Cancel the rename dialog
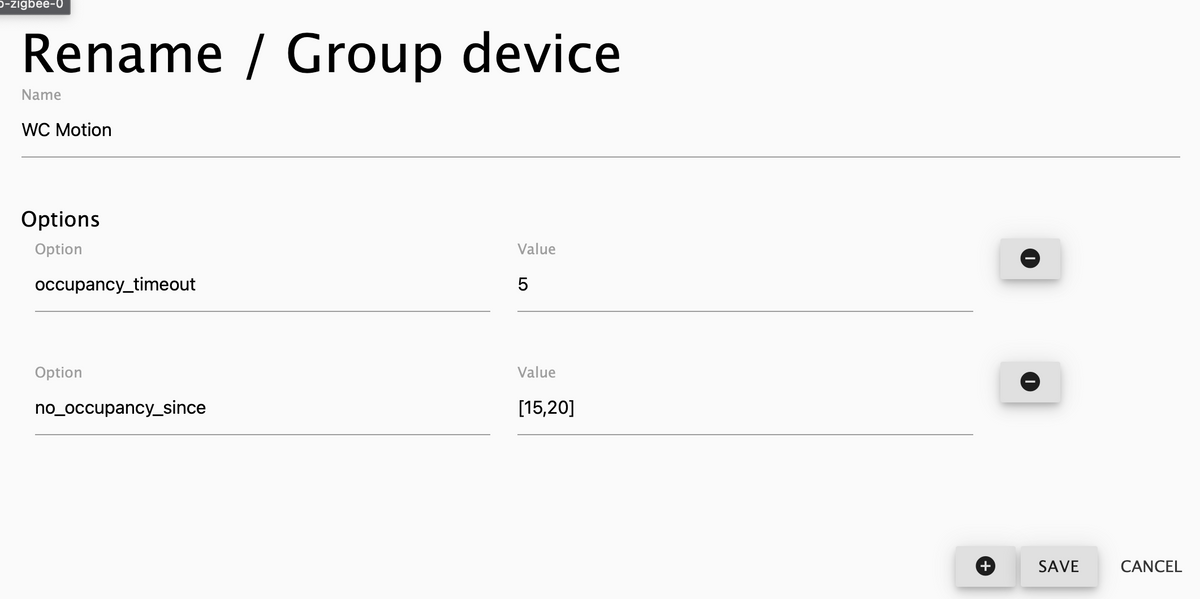Screen dimensions: 1200x599 pos(1151,566)
